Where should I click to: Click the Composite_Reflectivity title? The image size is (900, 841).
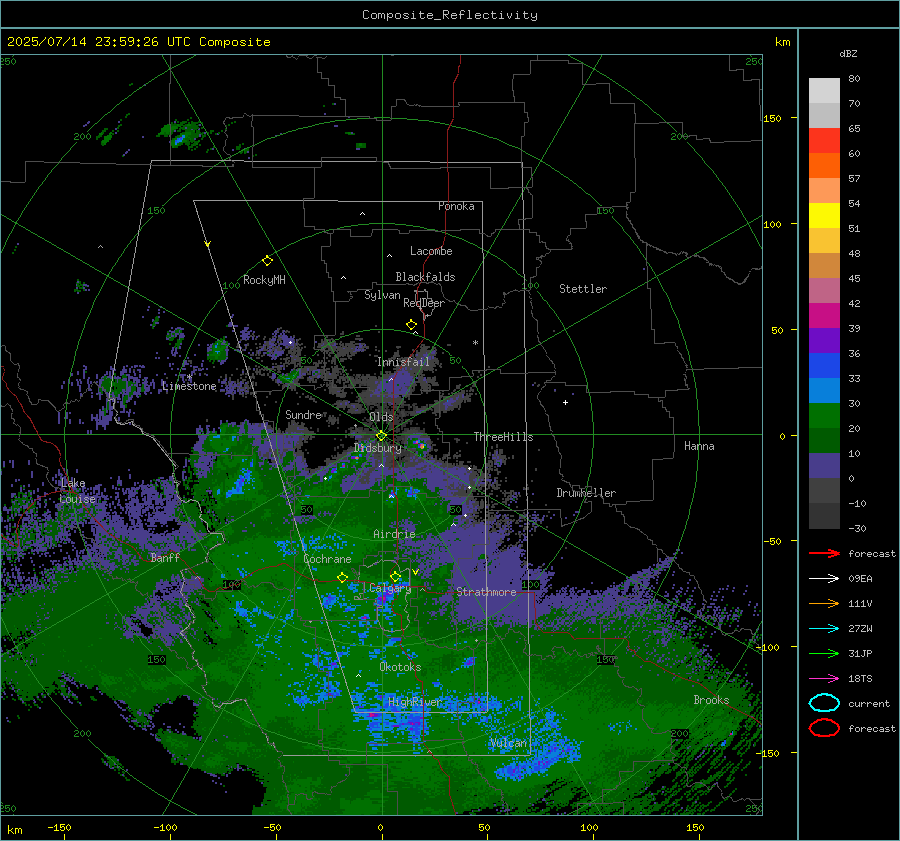(450, 15)
